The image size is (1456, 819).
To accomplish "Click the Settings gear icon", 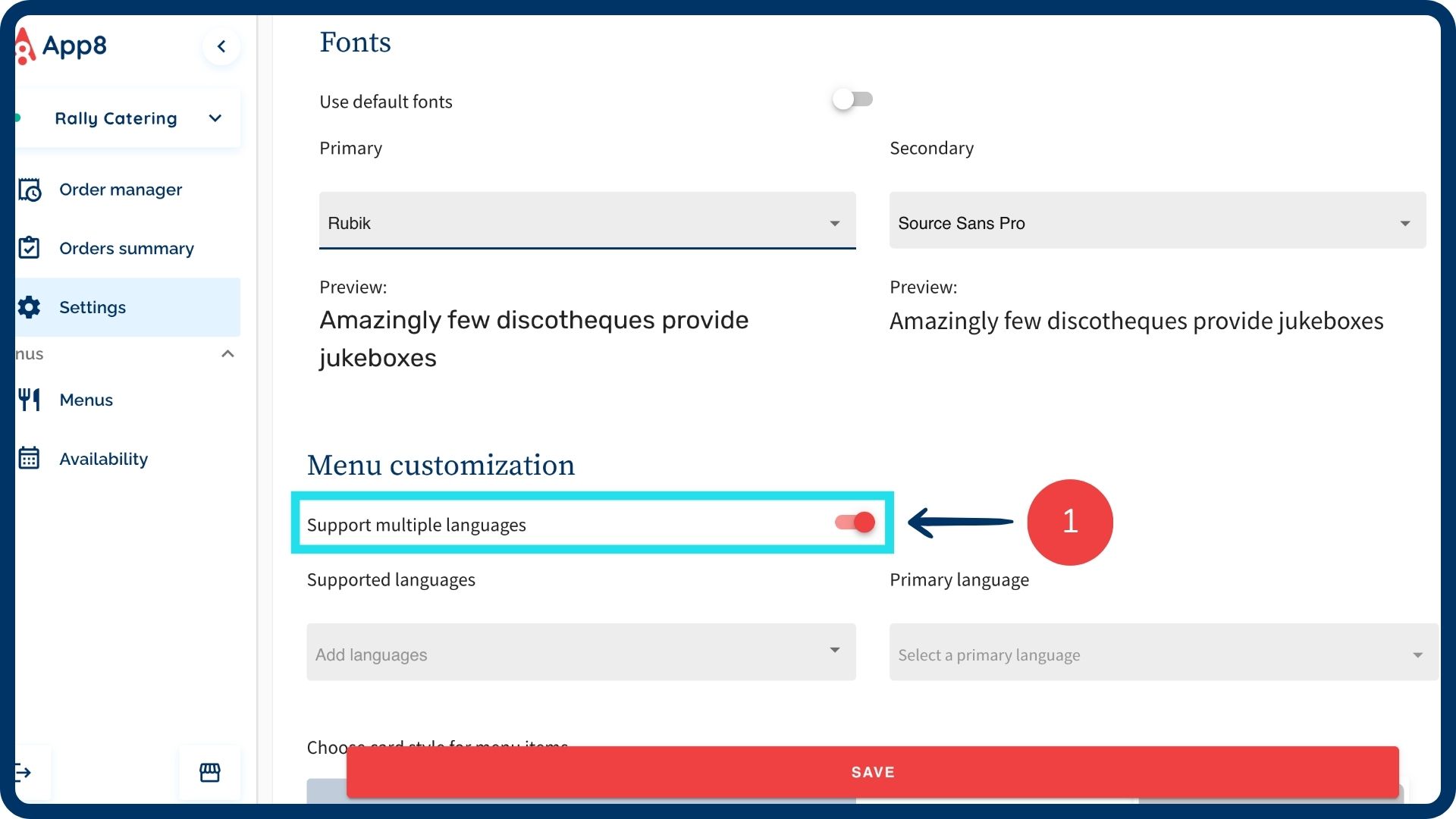I will [30, 307].
